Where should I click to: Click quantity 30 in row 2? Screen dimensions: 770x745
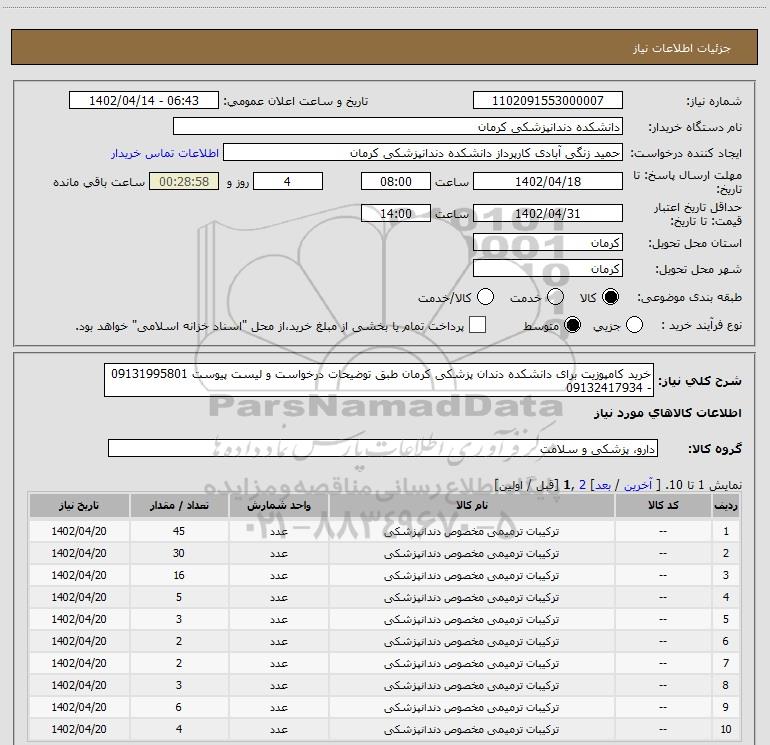point(179,553)
